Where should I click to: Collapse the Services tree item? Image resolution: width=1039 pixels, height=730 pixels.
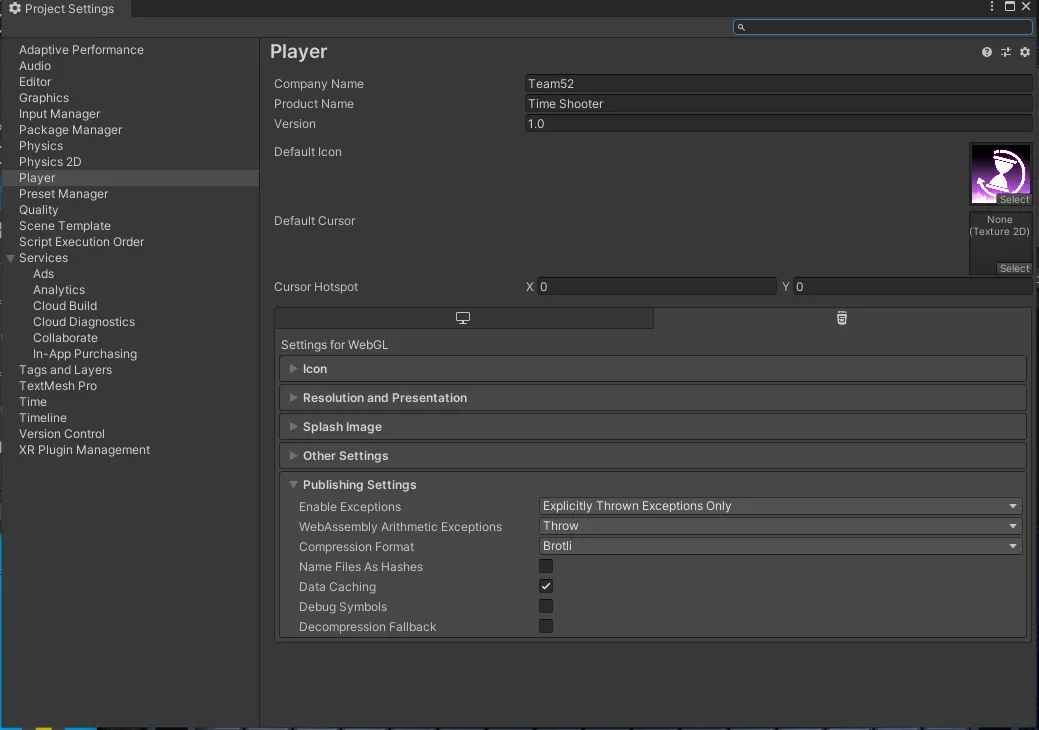[x=11, y=258]
